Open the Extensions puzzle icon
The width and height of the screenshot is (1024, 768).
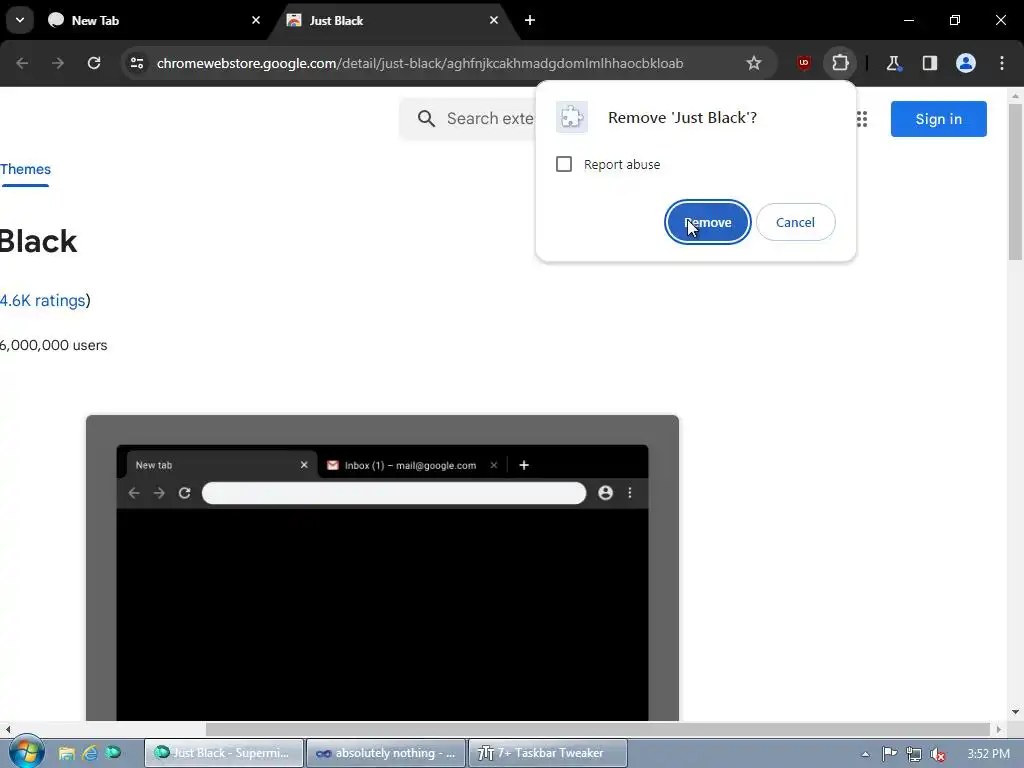click(840, 63)
